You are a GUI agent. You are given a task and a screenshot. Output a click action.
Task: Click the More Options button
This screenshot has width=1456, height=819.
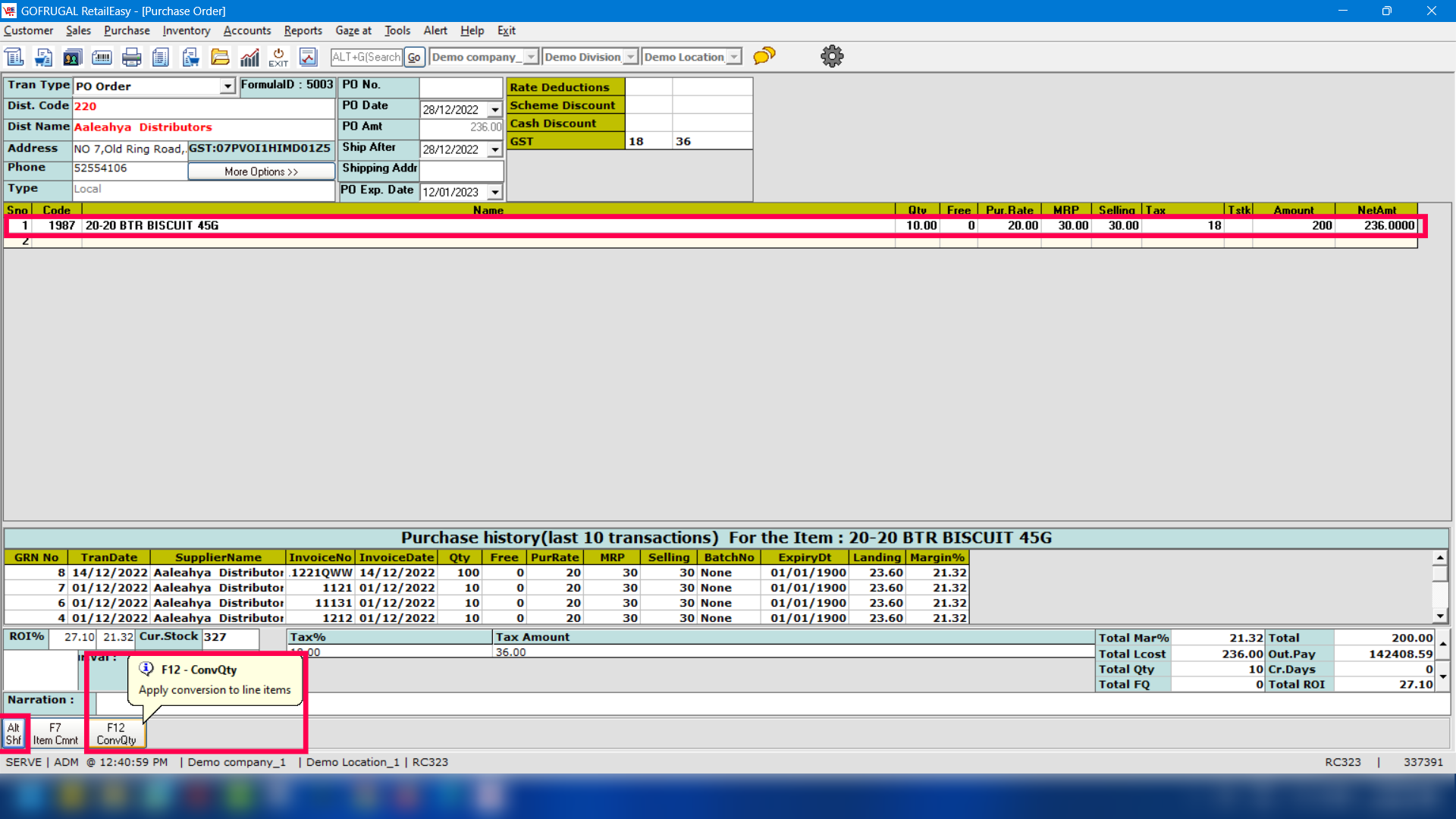coord(261,171)
